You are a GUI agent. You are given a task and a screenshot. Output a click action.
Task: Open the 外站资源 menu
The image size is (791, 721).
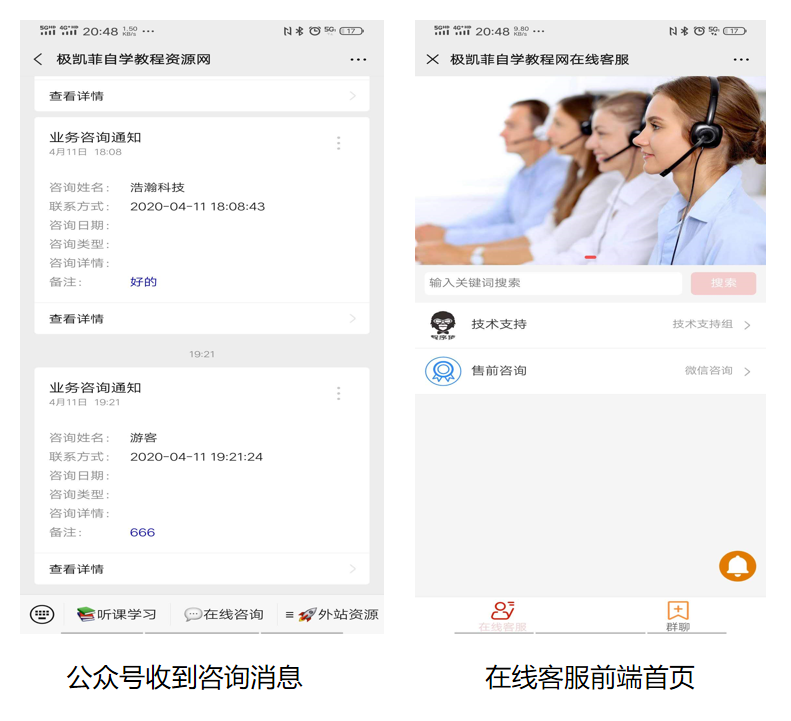(330, 614)
